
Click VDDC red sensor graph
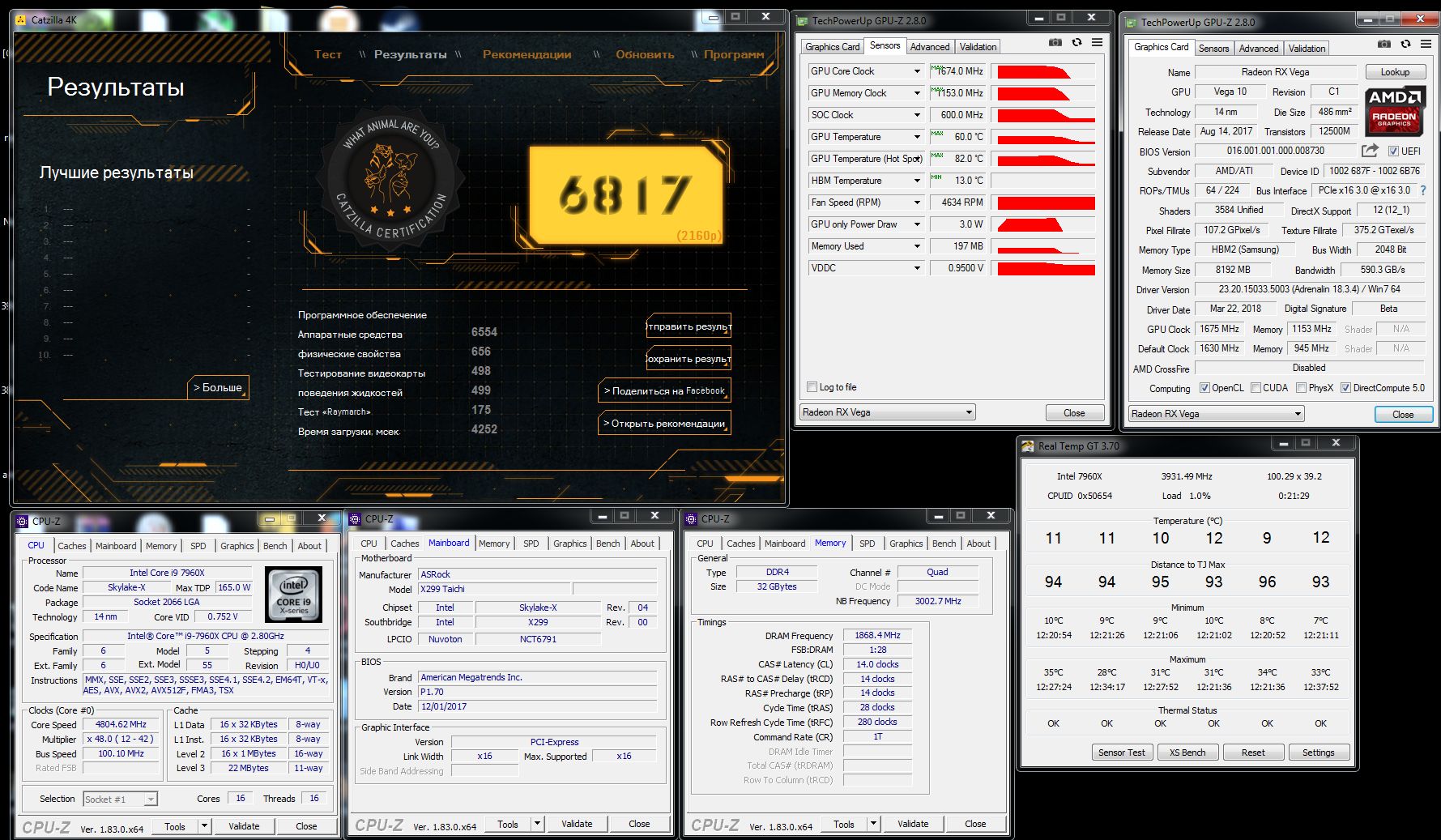(1045, 268)
